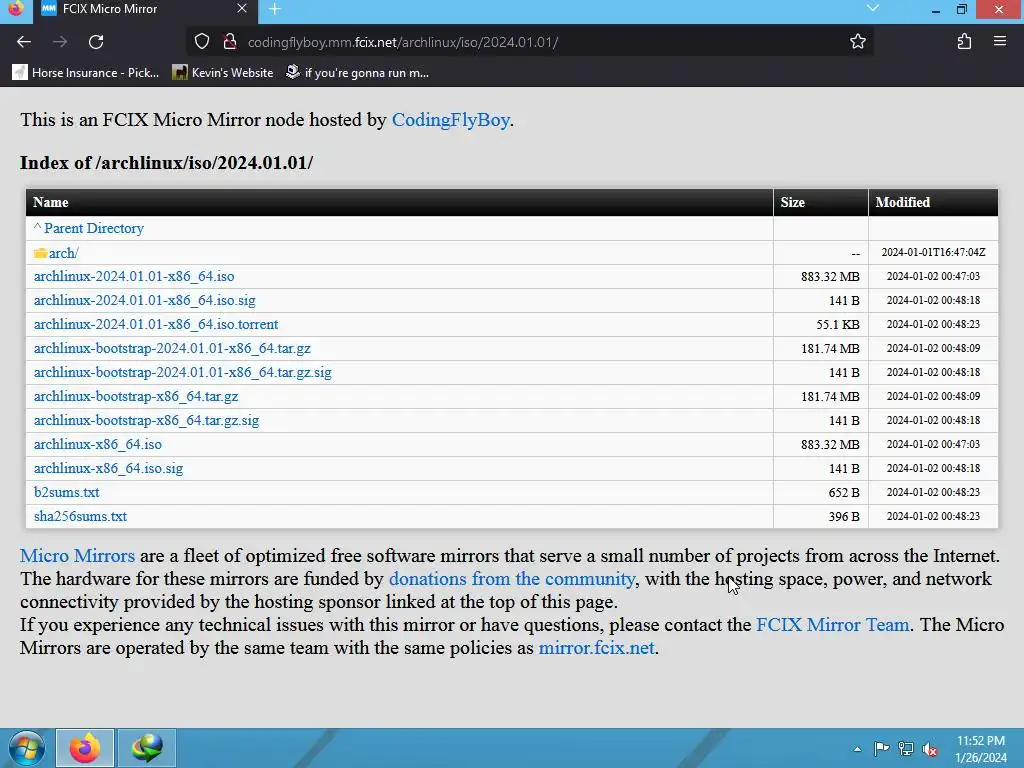The image size is (1024, 768).
Task: Show hidden system tray icons arrow
Action: [x=857, y=749]
